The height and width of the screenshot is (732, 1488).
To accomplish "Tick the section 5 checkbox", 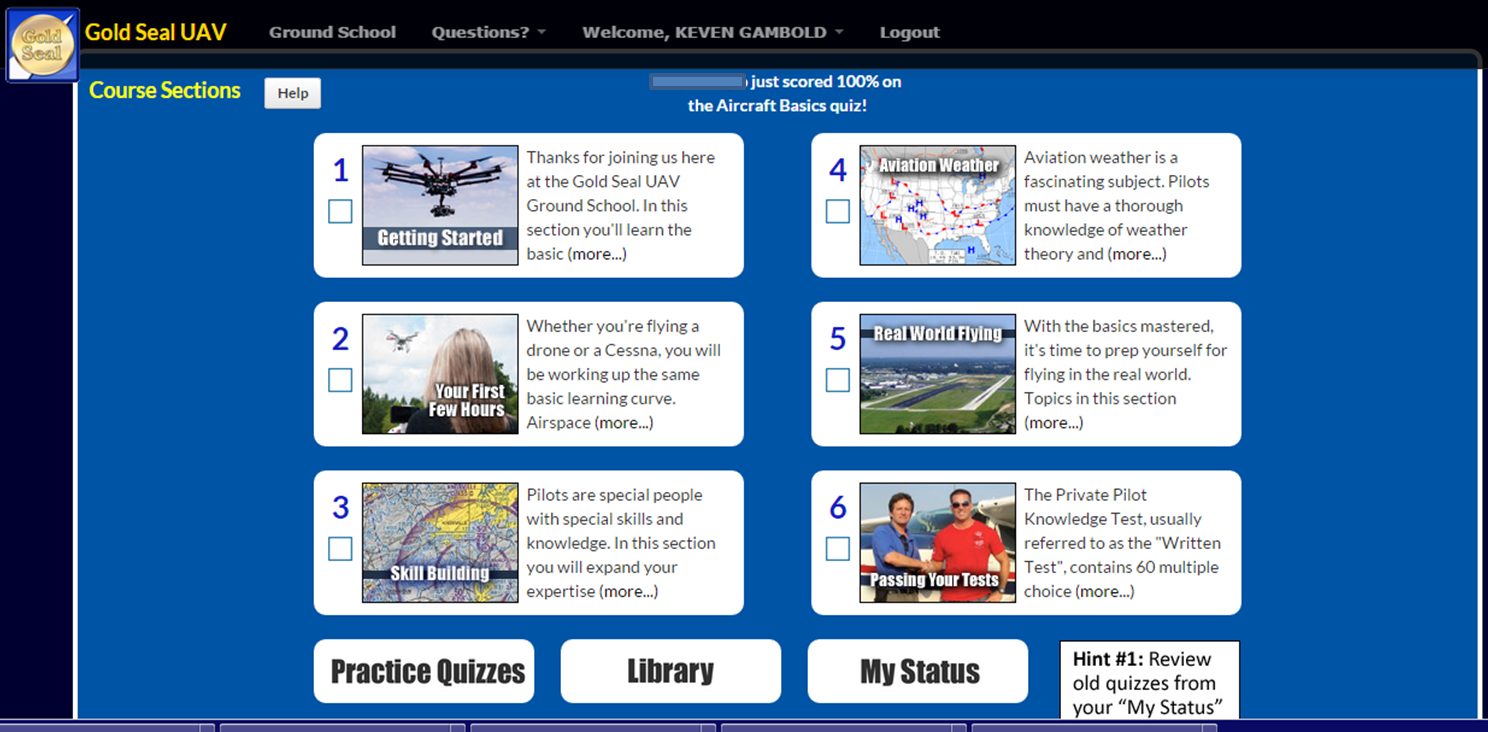I will pyautogui.click(x=838, y=380).
